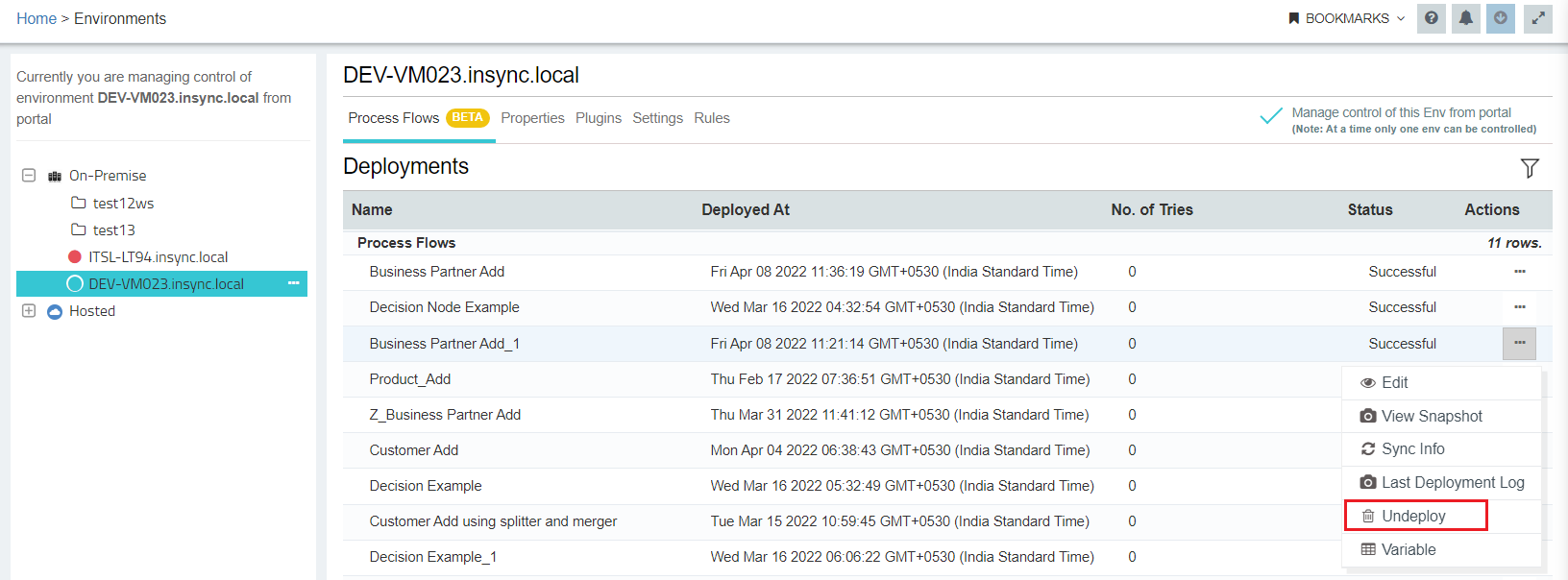Choose Variable from the actions menu
Viewport: 1568px width, 580px height.
[1441, 550]
